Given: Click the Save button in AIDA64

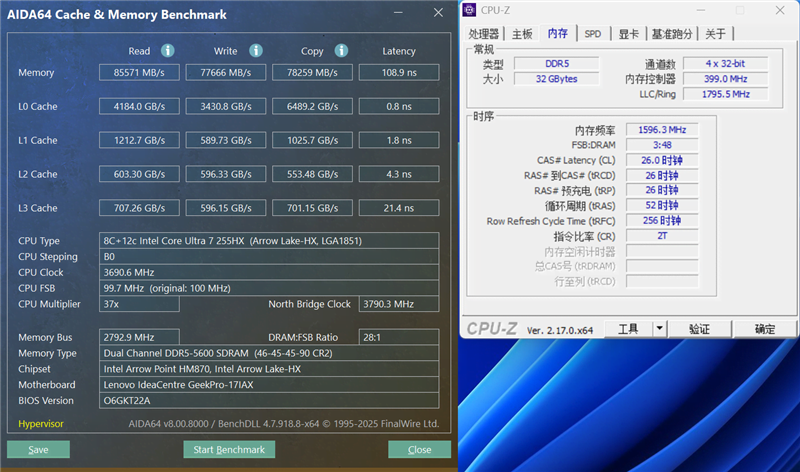Looking at the screenshot, I should click(x=38, y=450).
